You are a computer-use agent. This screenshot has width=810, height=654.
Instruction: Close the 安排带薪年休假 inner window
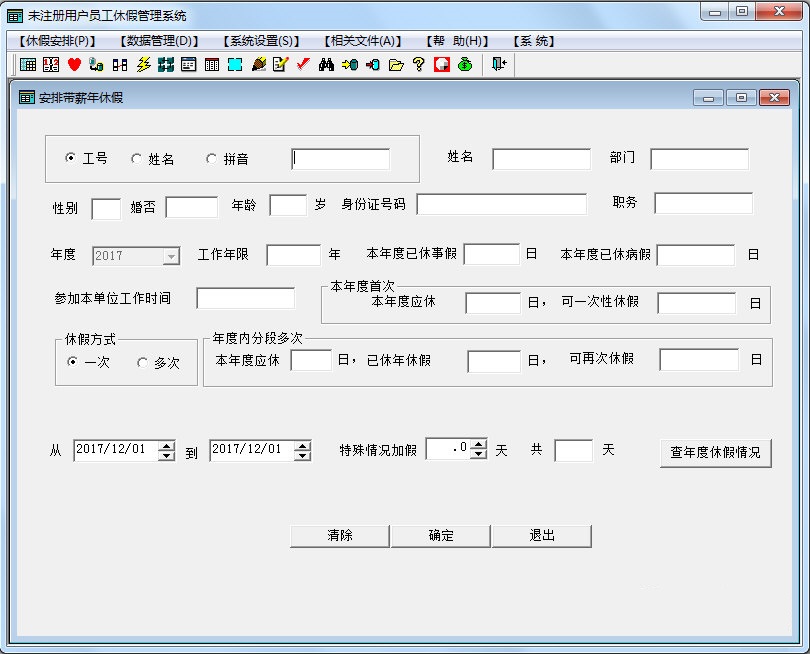tap(774, 97)
